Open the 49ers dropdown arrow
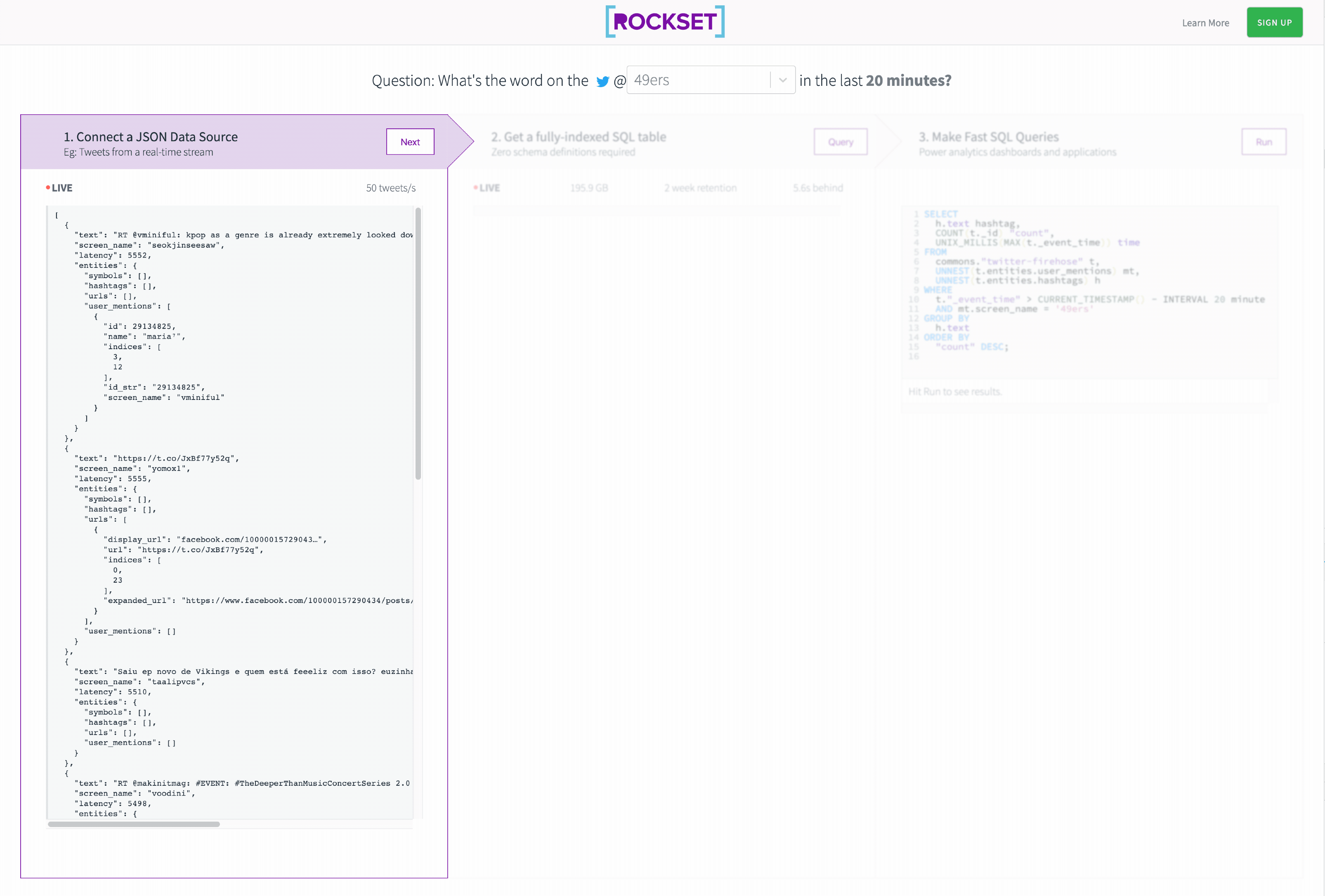This screenshot has width=1325, height=896. (x=783, y=80)
